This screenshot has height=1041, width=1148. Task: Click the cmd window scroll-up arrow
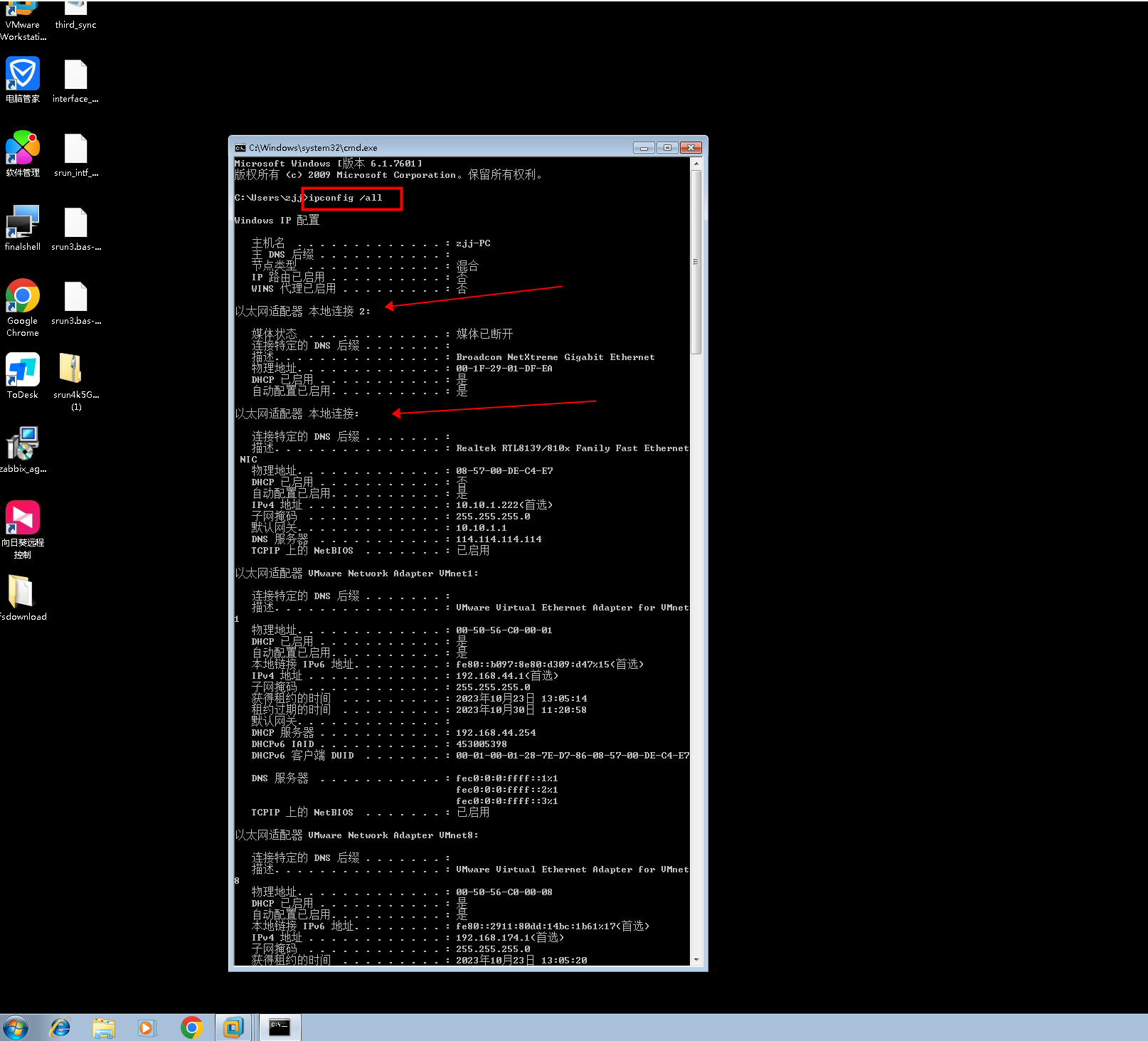click(696, 164)
